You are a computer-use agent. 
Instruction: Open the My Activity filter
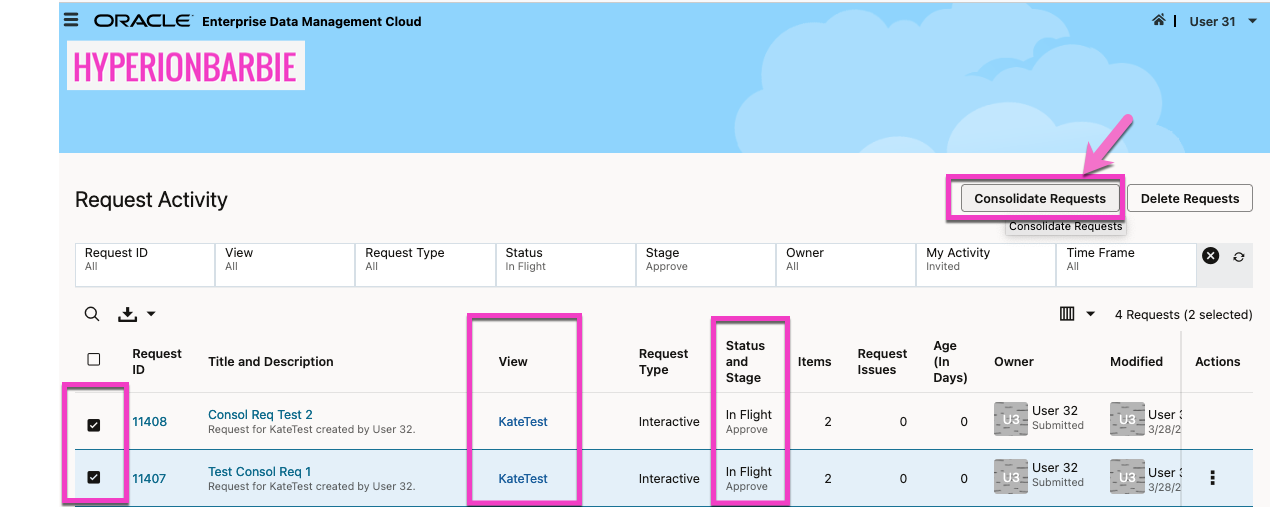coord(985,260)
